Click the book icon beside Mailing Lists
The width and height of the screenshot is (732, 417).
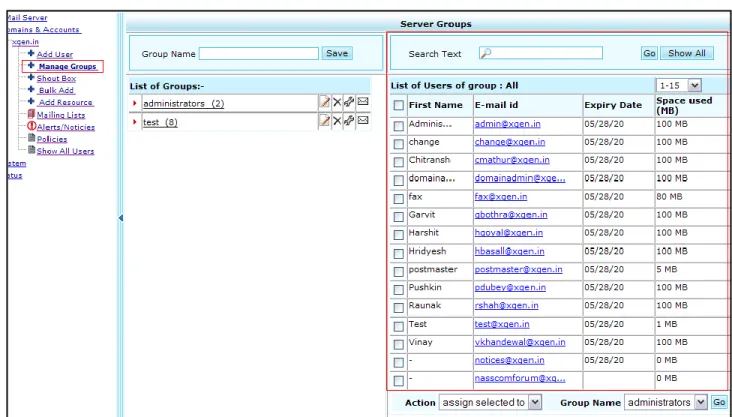pyautogui.click(x=31, y=113)
